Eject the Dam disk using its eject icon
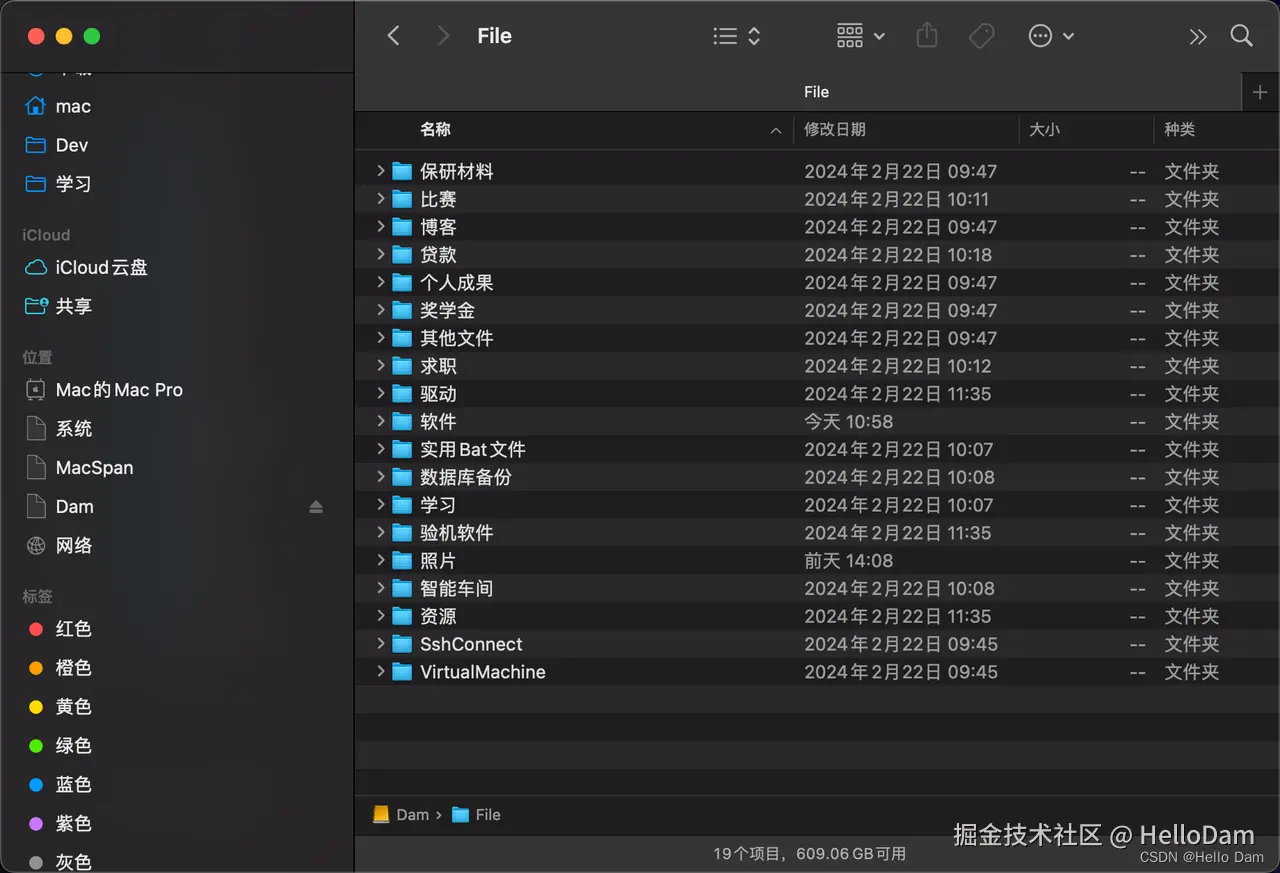 [316, 507]
